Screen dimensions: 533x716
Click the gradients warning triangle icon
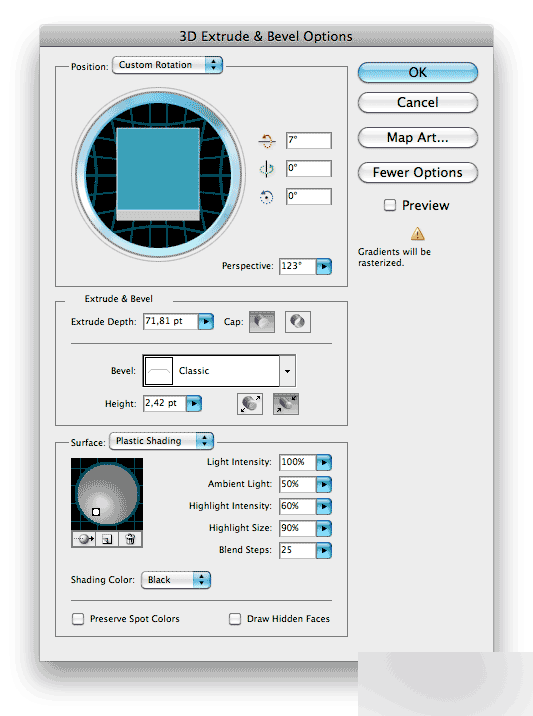click(x=417, y=234)
